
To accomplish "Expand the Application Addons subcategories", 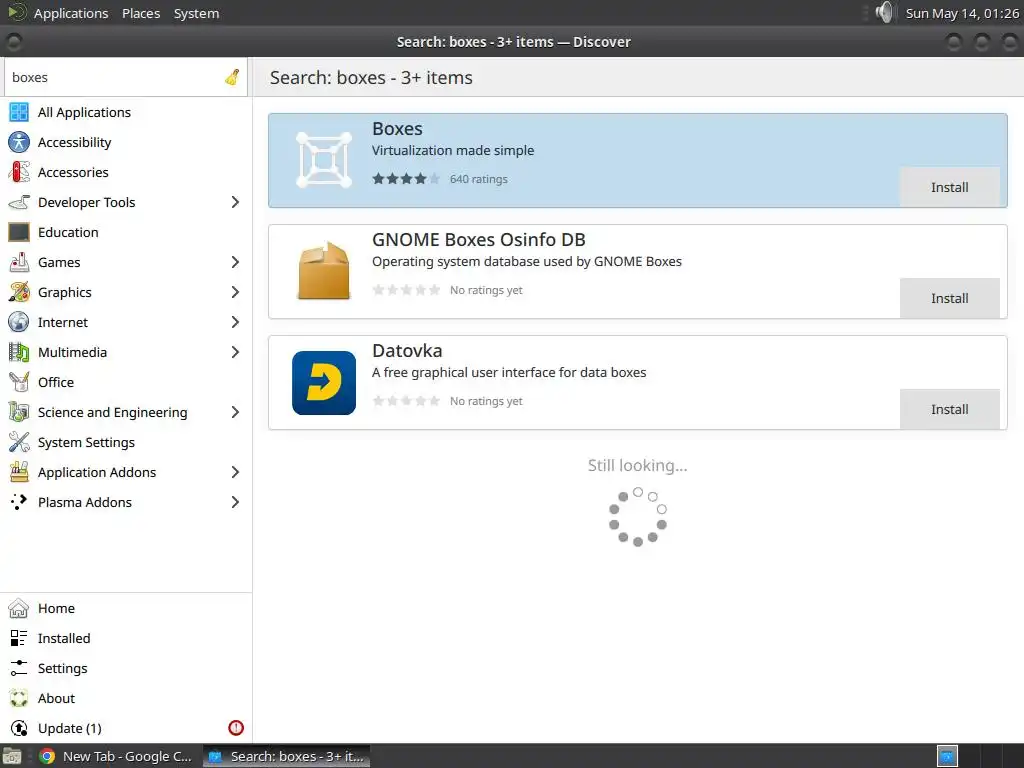I will [x=235, y=473].
